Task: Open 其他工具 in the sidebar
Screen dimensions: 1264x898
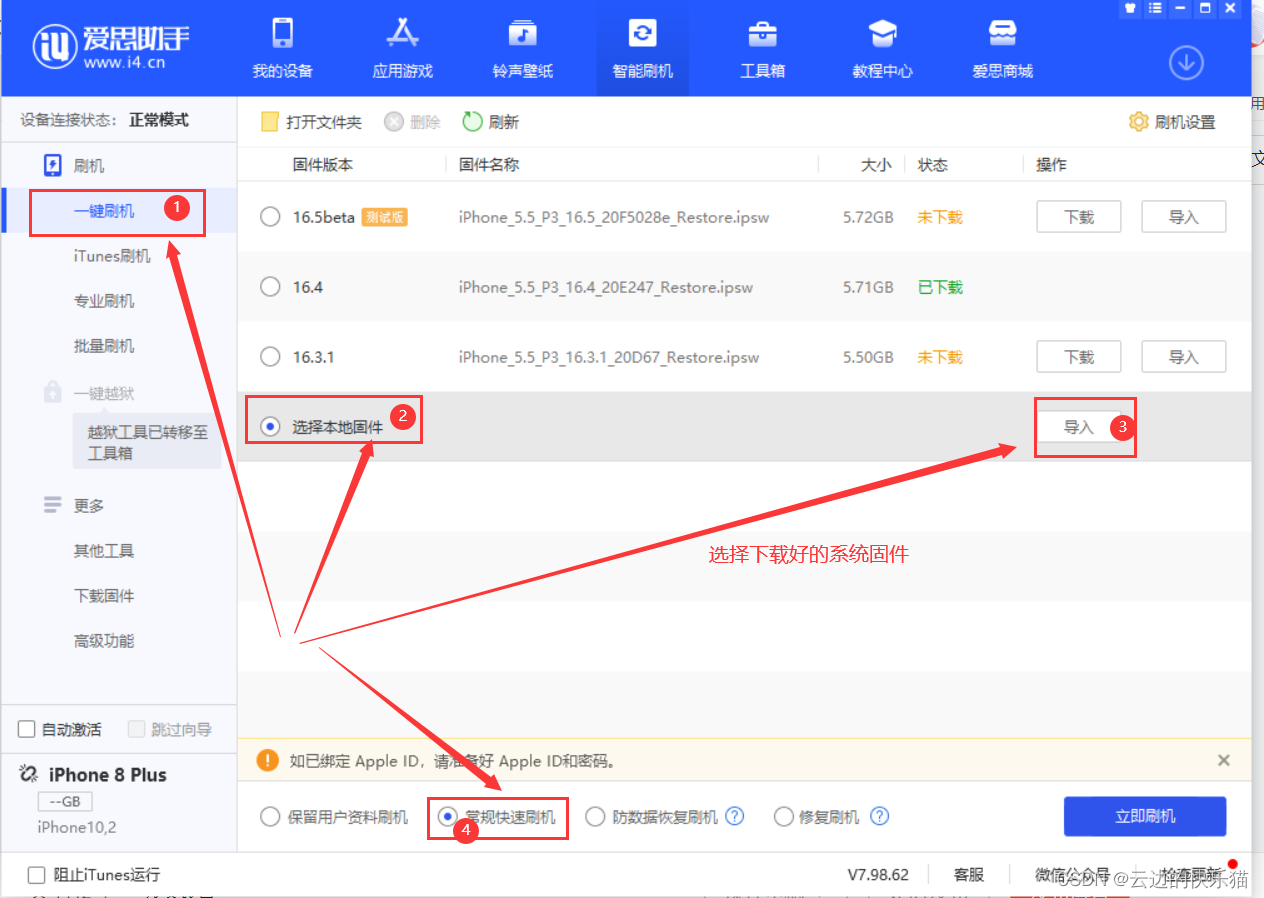Action: pos(104,551)
